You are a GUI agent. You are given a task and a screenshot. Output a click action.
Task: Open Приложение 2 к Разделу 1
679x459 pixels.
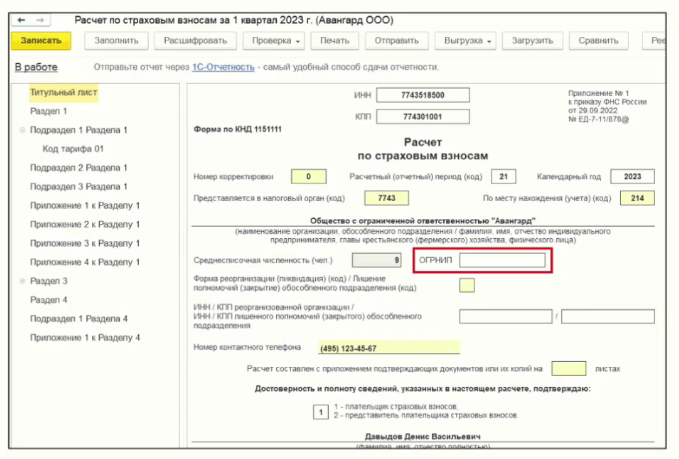coord(85,224)
